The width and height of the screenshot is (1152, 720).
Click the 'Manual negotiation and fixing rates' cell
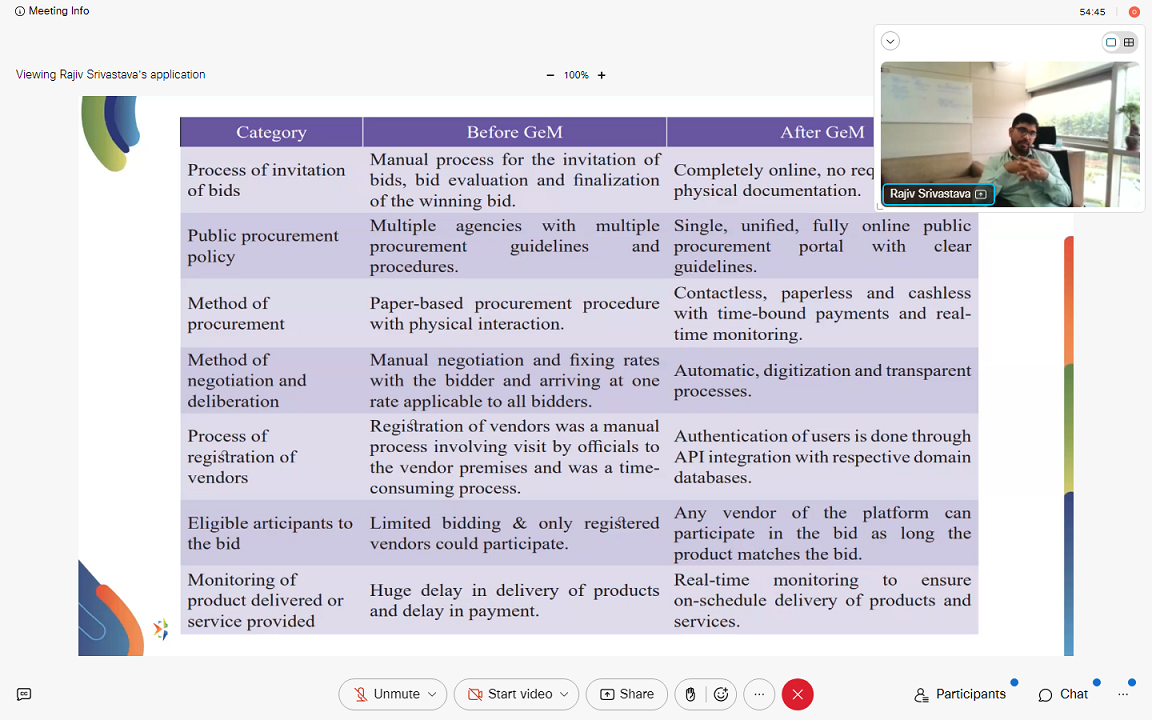(x=514, y=381)
